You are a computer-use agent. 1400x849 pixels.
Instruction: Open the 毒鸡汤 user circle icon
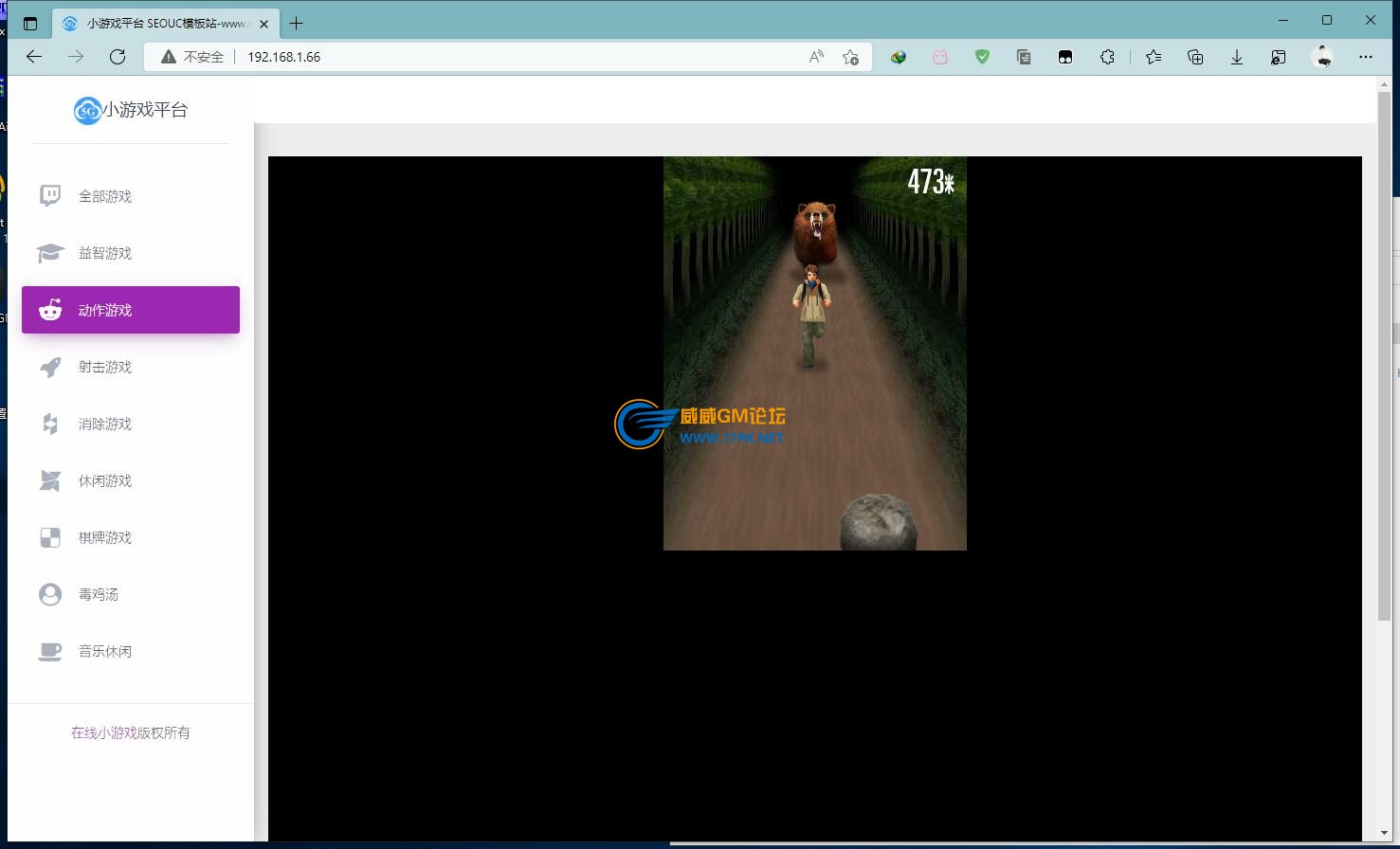[x=50, y=594]
